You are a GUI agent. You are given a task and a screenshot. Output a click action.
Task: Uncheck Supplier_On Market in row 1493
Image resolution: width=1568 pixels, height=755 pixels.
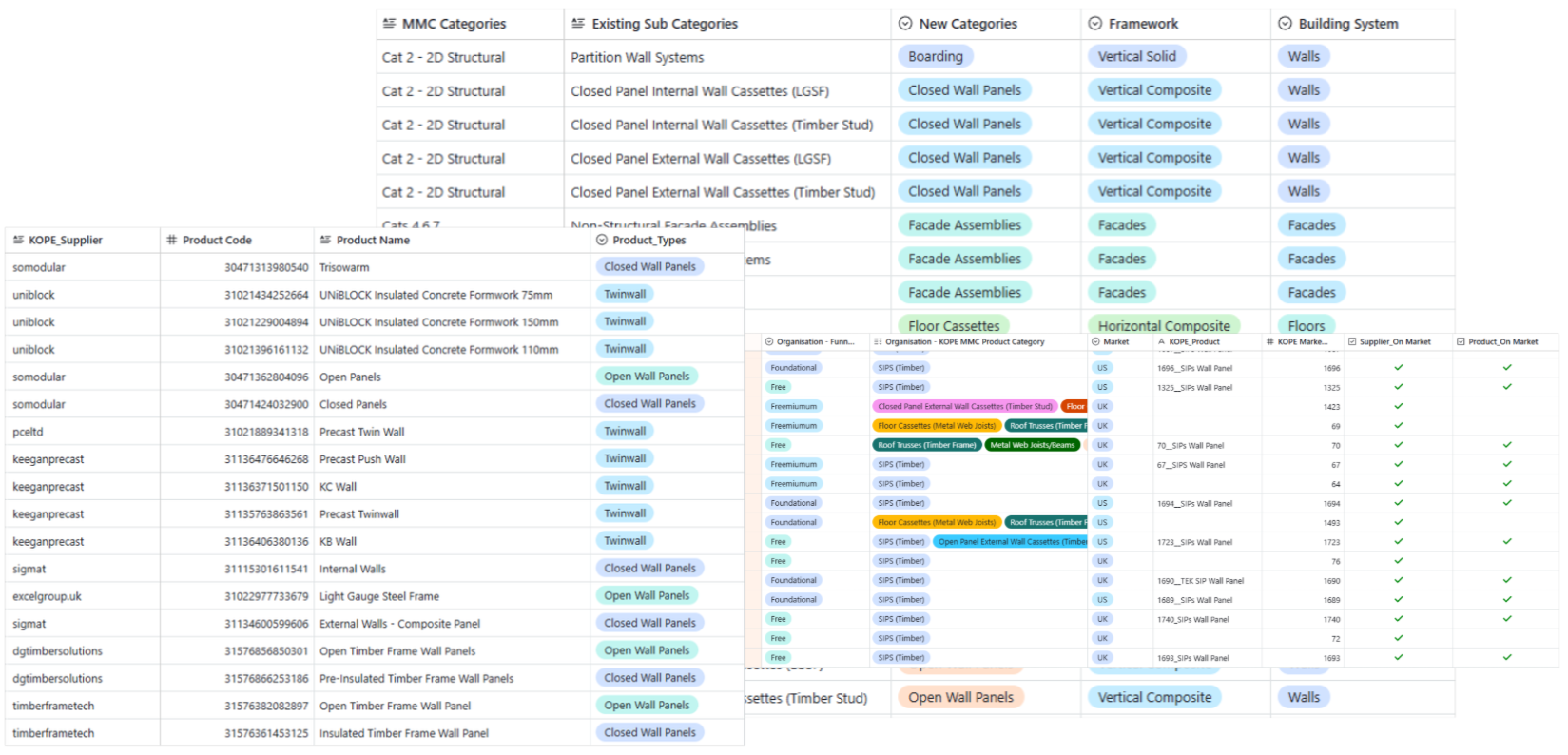[x=1398, y=522]
